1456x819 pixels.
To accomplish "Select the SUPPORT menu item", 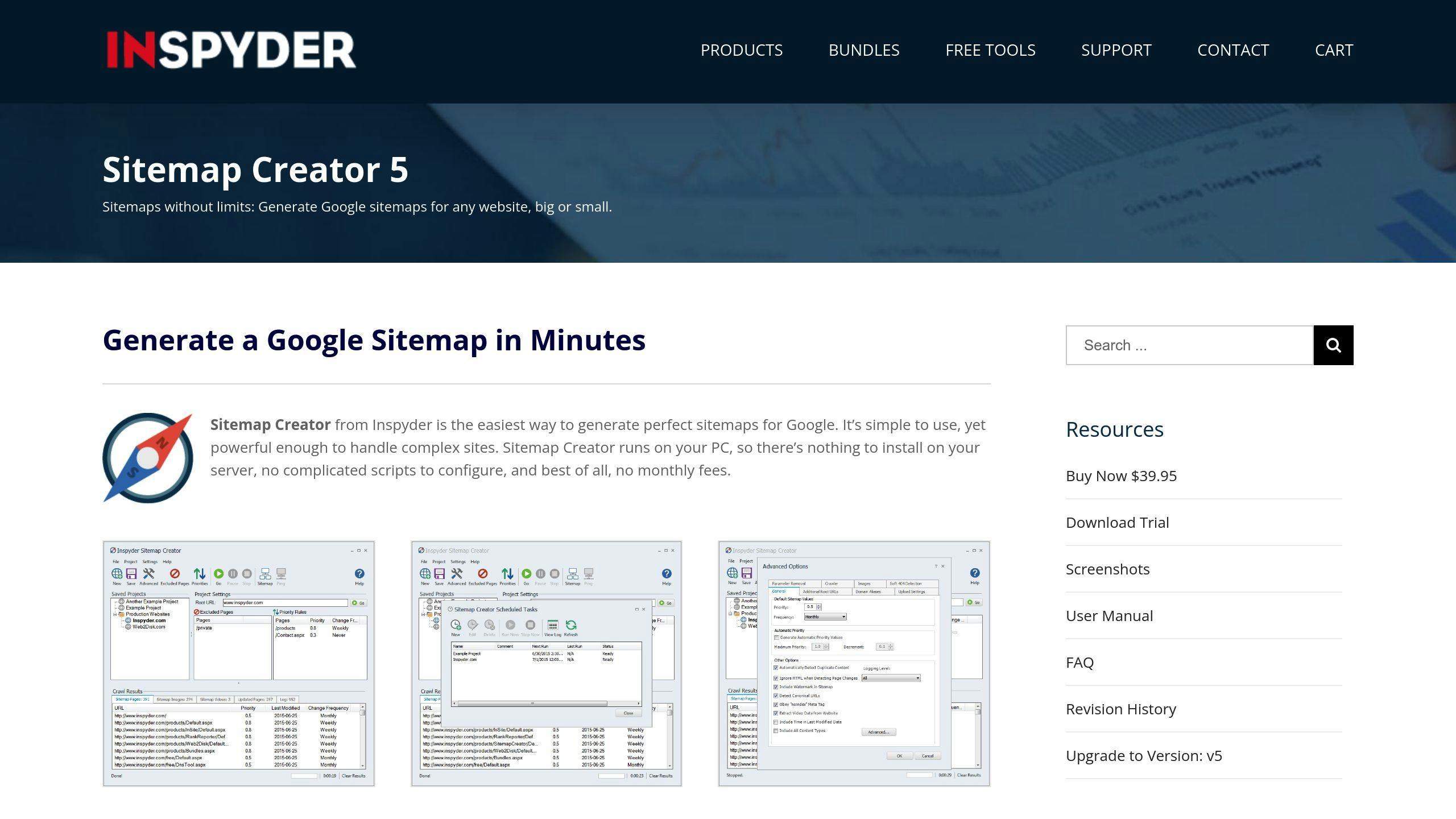I will (x=1116, y=49).
